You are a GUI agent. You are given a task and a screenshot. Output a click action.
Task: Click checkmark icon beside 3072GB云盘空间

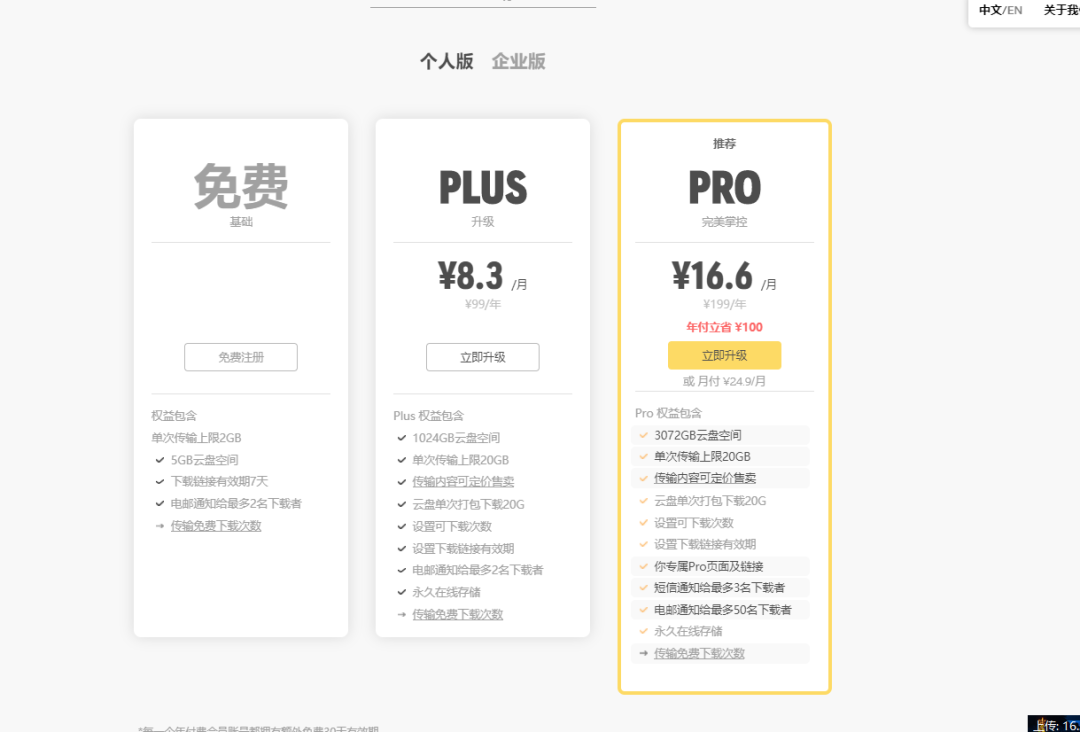click(643, 435)
